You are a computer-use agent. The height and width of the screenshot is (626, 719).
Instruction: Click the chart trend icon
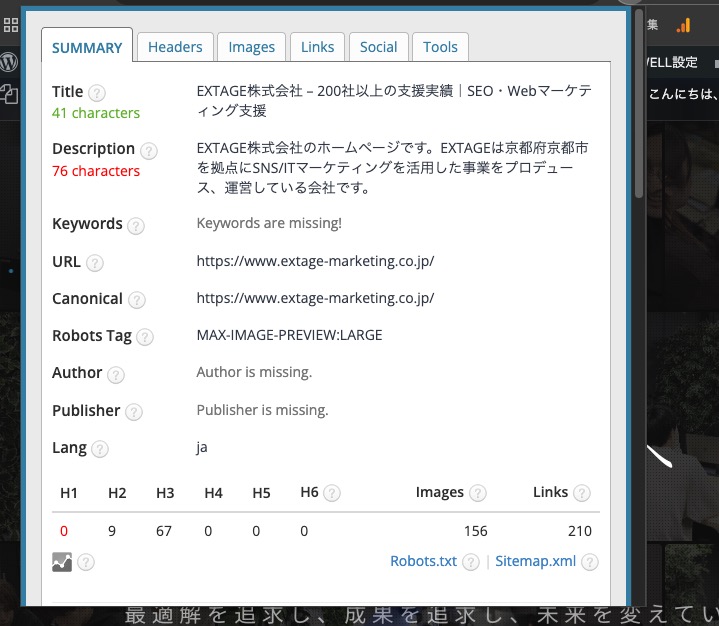62,562
